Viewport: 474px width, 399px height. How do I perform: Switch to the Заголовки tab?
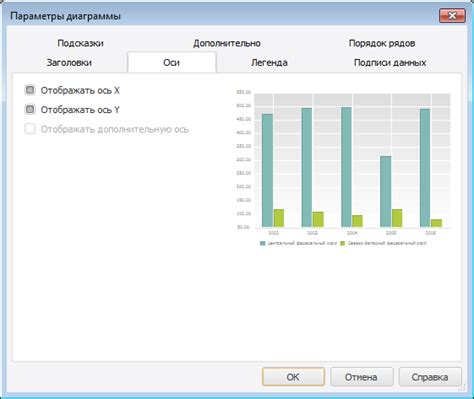coord(69,62)
